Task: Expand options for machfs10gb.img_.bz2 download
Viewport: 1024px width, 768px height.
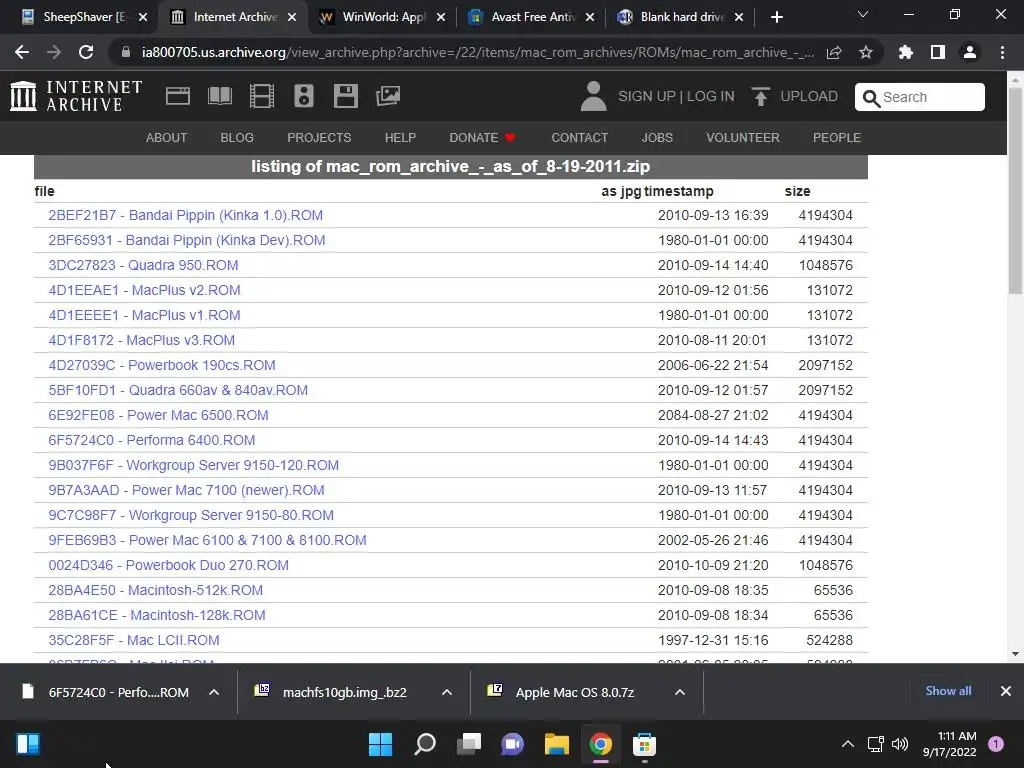Action: pyautogui.click(x=447, y=692)
